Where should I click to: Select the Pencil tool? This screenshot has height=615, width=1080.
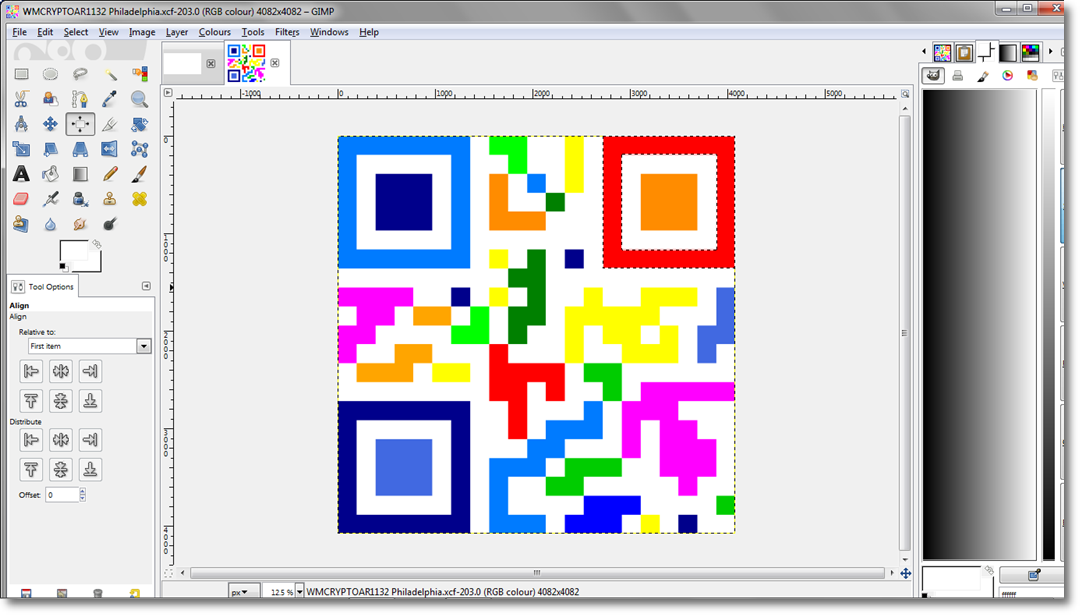tap(110, 174)
